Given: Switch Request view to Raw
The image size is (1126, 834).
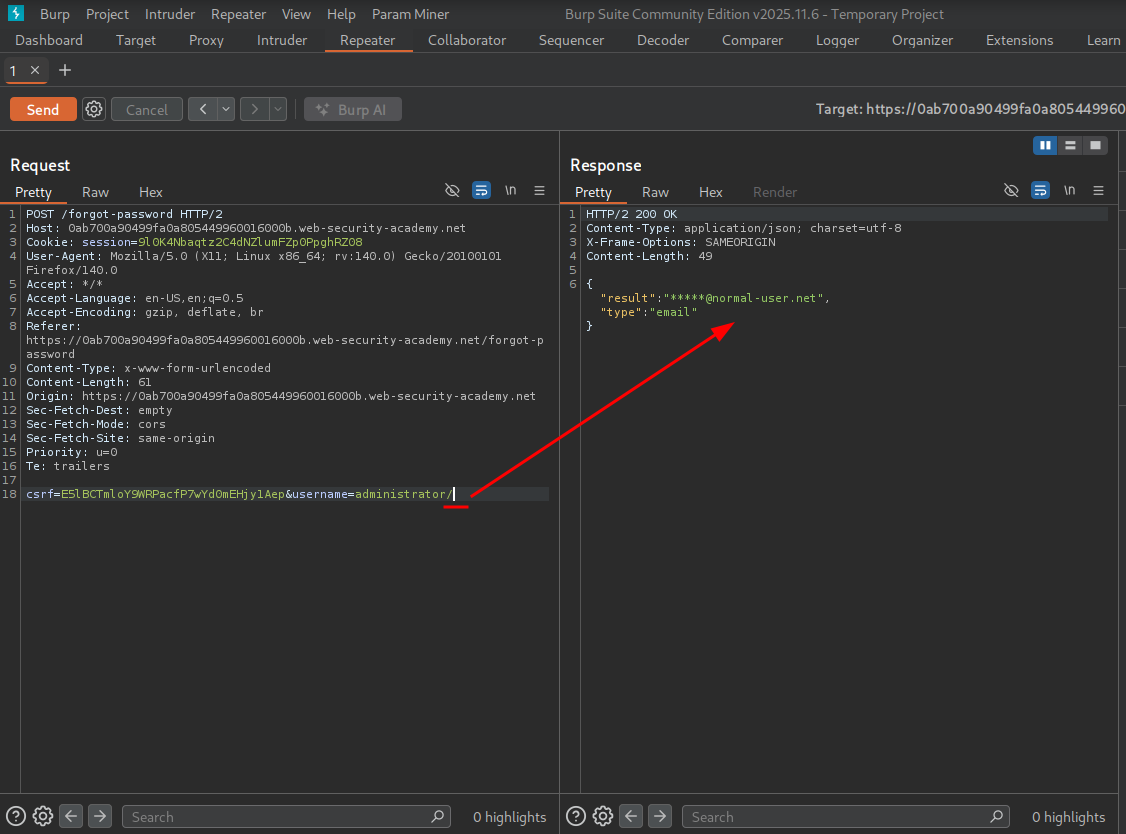Looking at the screenshot, I should coord(95,192).
